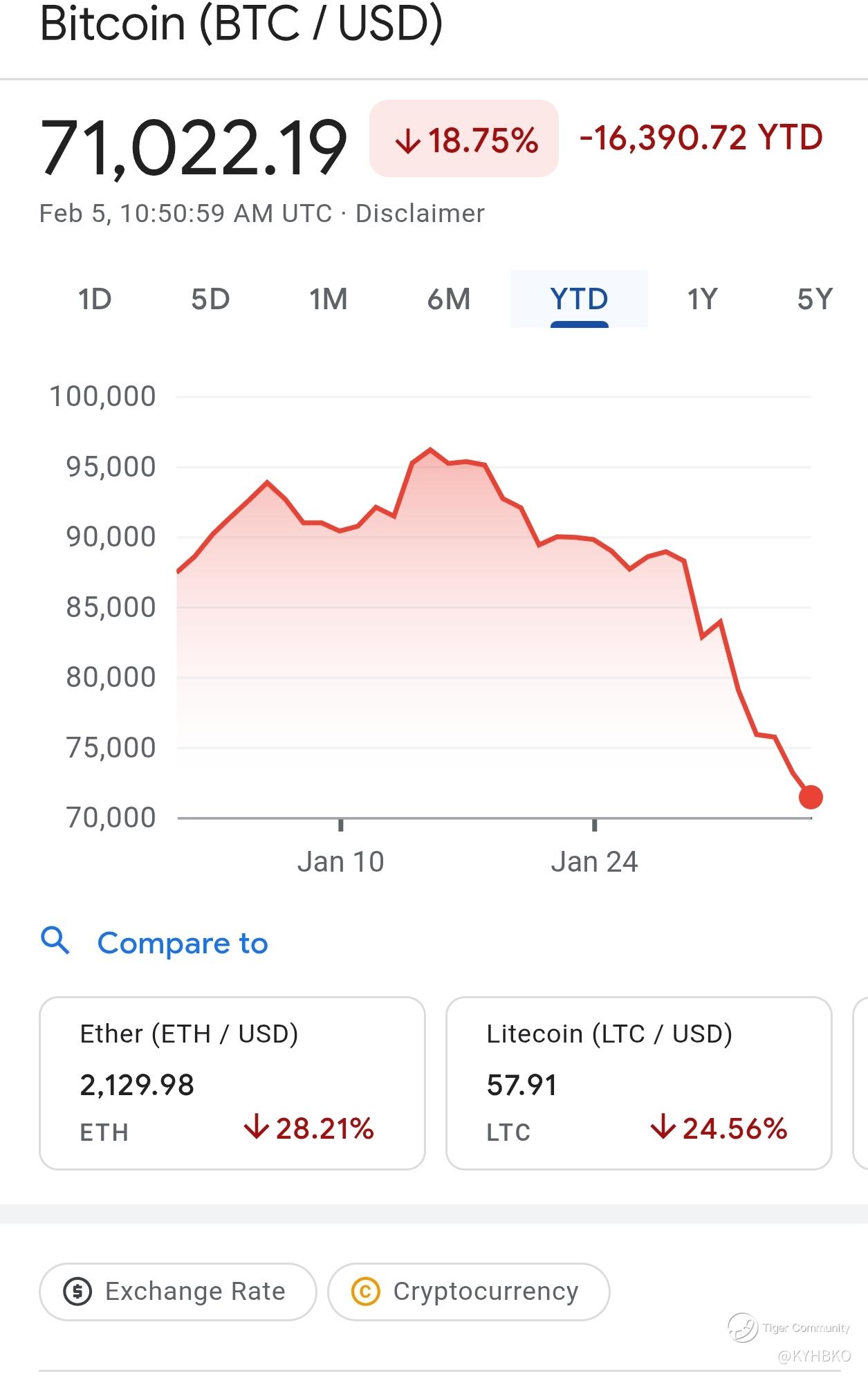Viewport: 868px width, 1376px height.
Task: Click the red endpoint dot on chart
Action: 810,797
